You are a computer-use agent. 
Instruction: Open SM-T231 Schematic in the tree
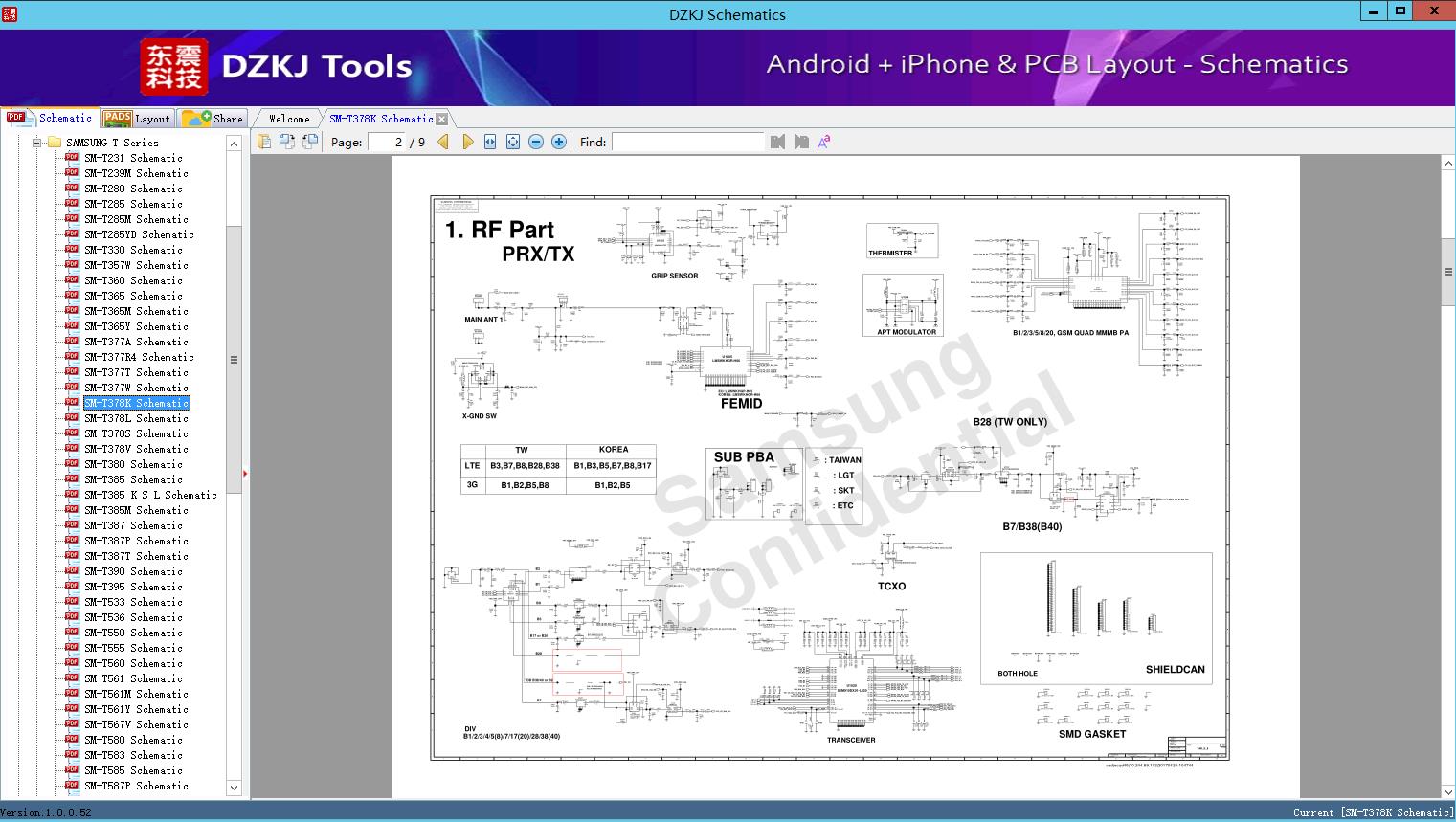133,158
